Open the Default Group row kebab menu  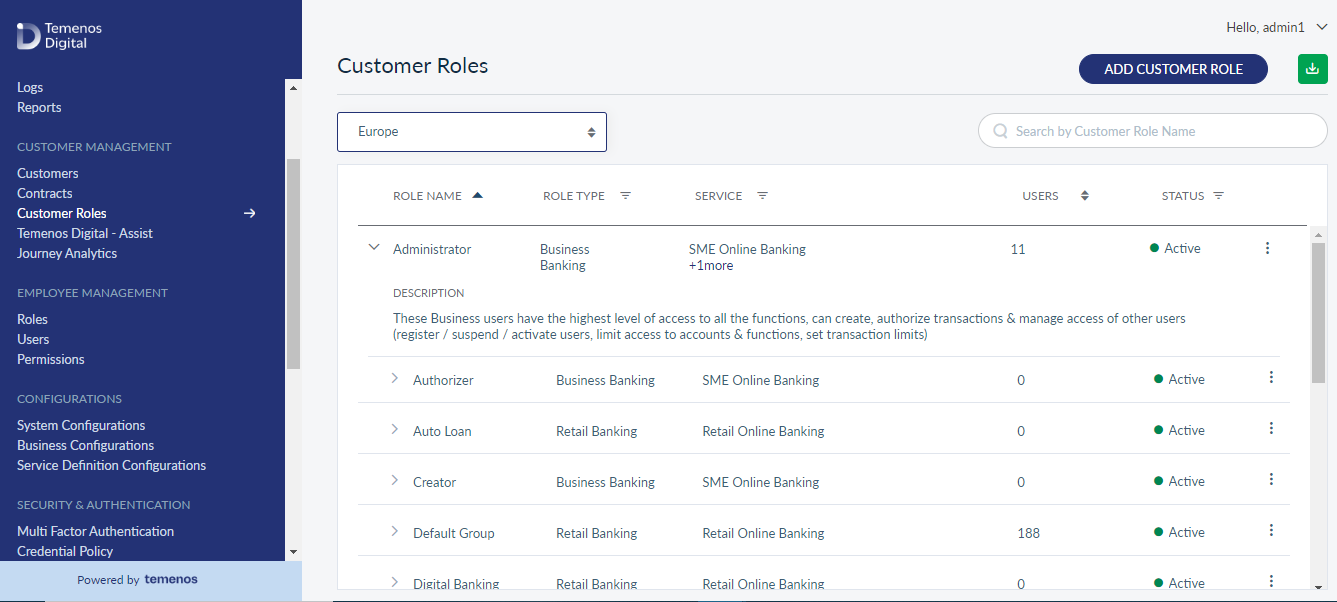click(1271, 530)
